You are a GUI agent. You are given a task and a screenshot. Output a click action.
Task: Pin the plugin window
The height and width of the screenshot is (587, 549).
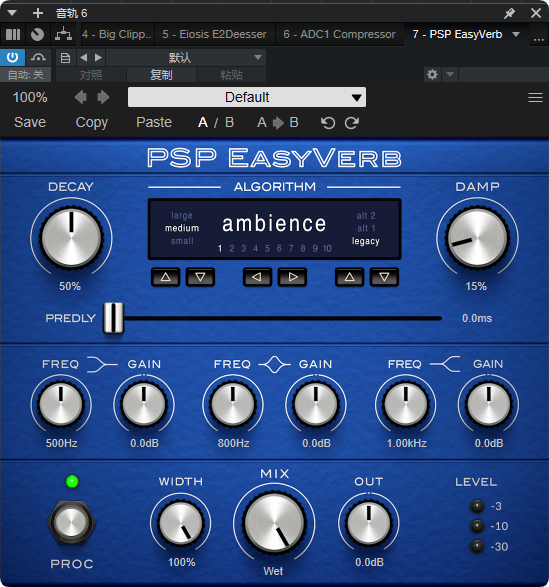509,13
